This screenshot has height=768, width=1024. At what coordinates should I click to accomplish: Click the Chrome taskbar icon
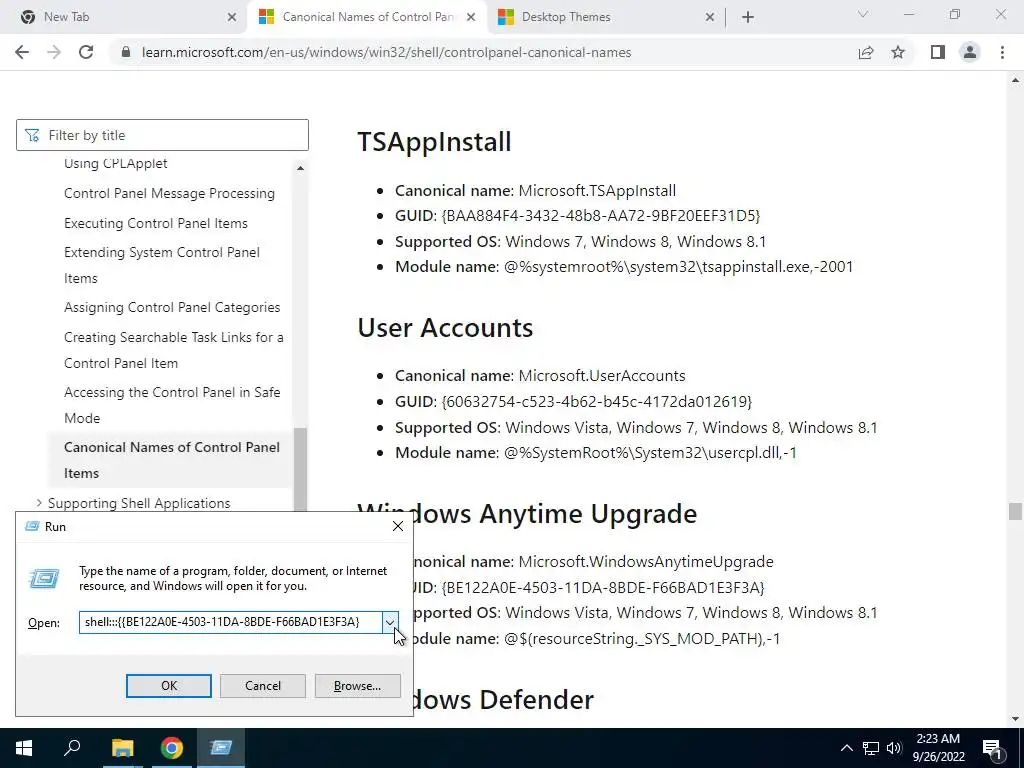point(172,748)
